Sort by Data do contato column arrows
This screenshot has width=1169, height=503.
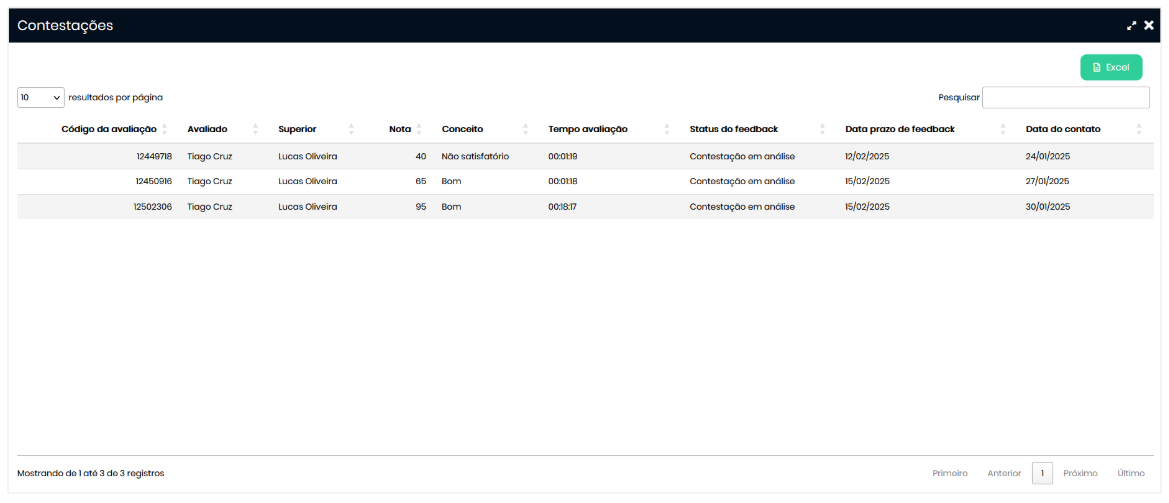point(1139,129)
